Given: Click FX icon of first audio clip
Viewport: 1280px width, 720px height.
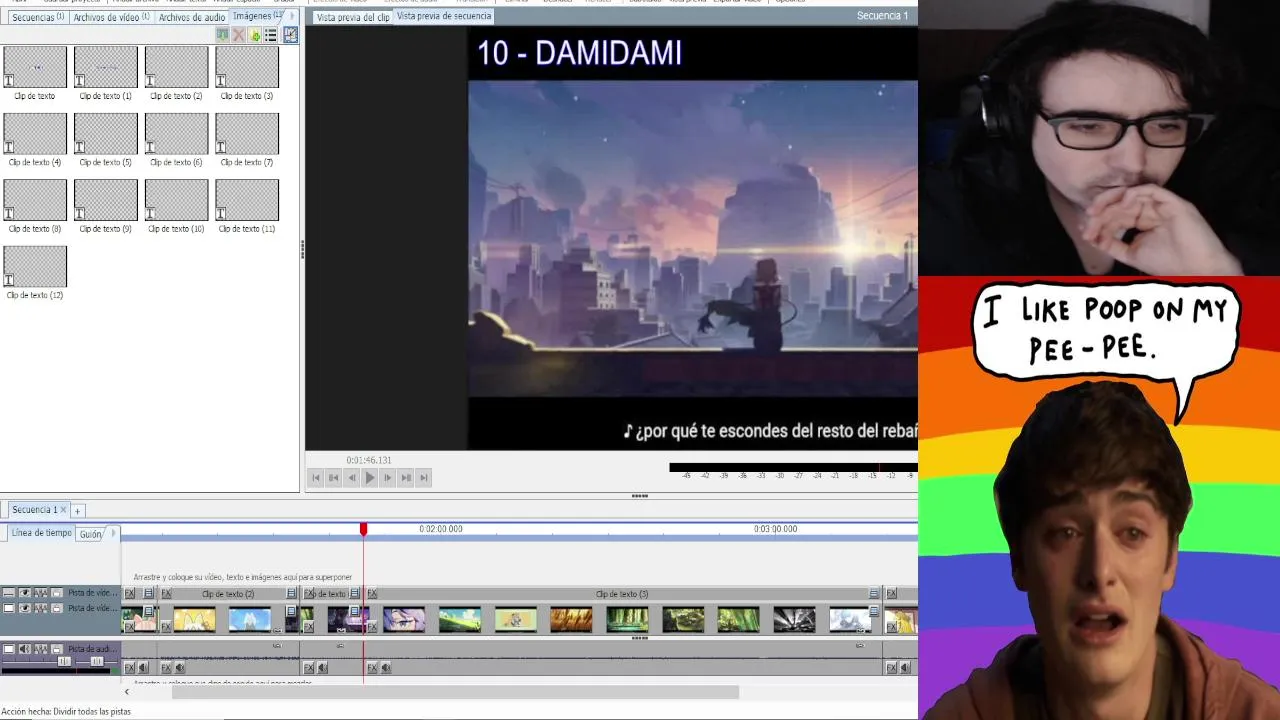Looking at the screenshot, I should (129, 667).
